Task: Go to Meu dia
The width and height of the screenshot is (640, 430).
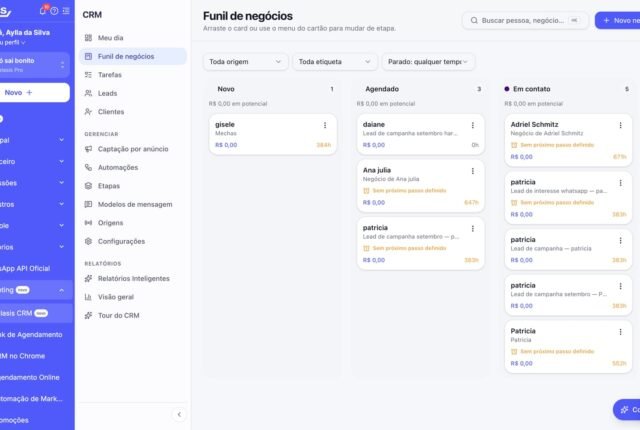Action: (x=133, y=38)
